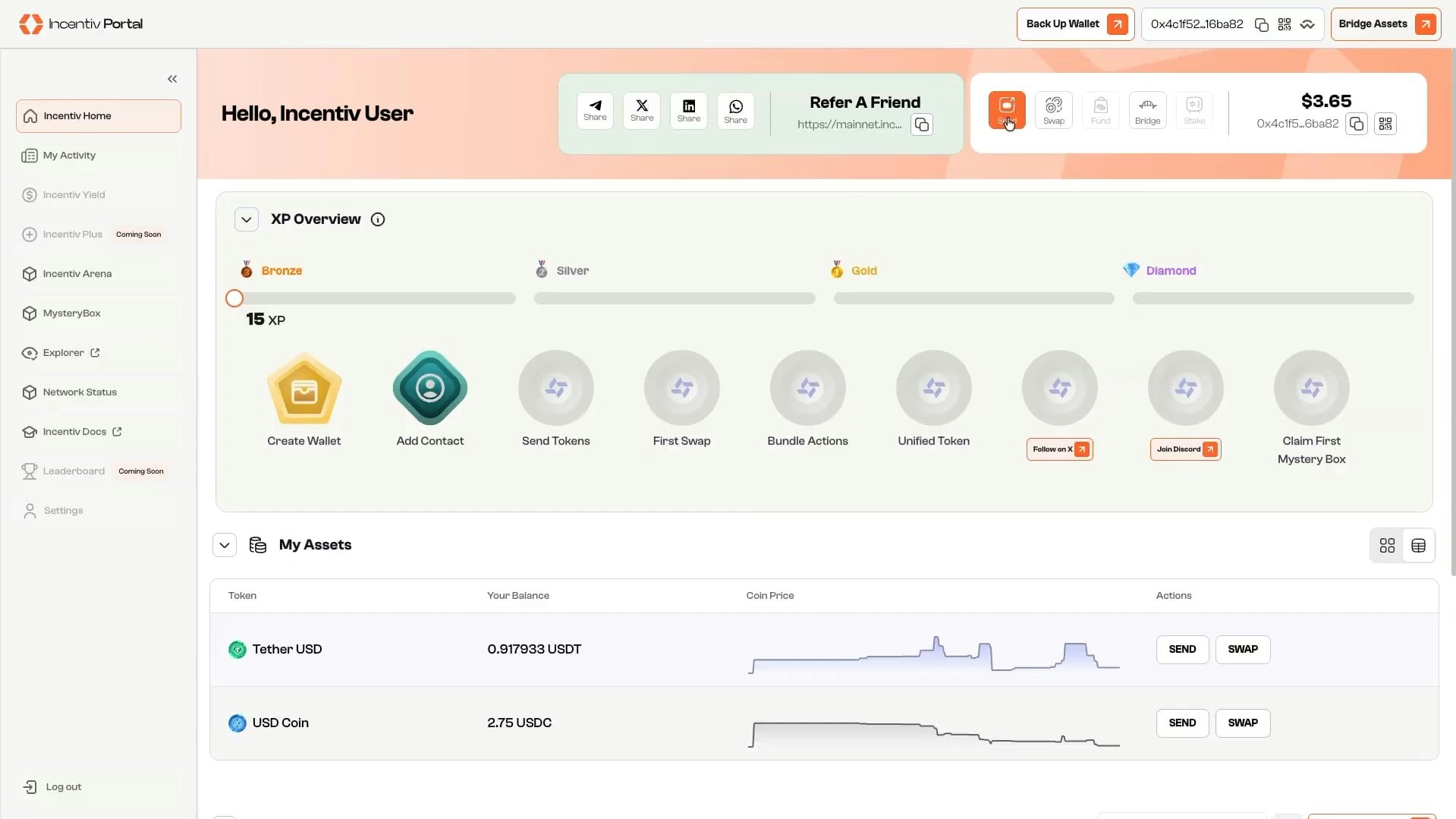This screenshot has height=819, width=1456.
Task: Share referral via WhatsApp
Action: coord(736,111)
